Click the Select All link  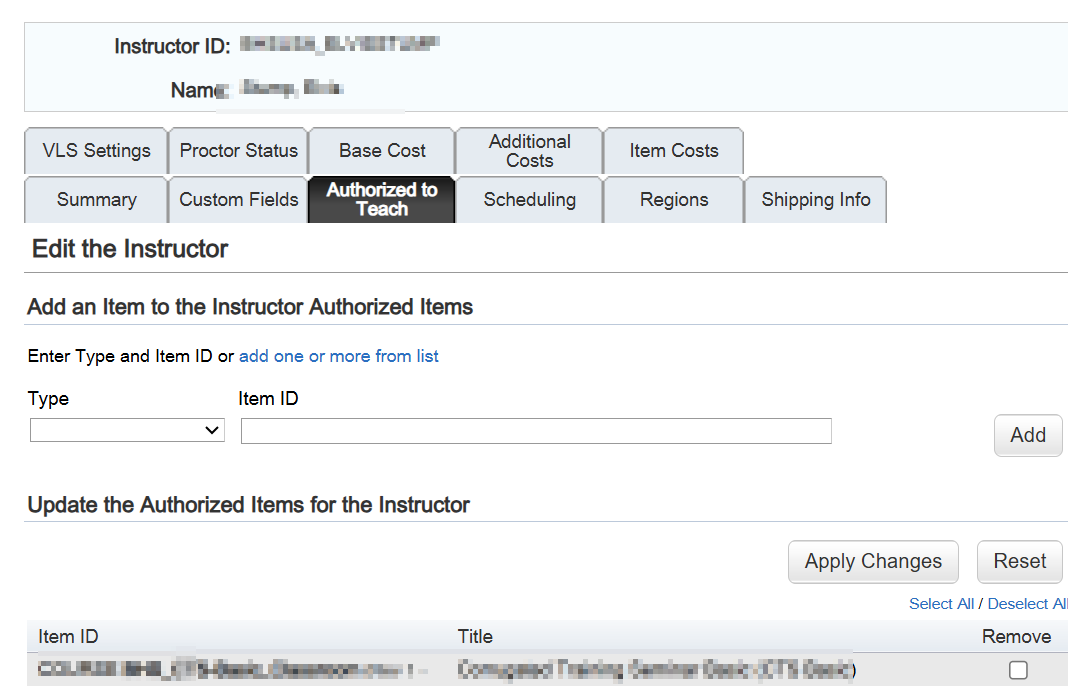pyautogui.click(x=941, y=604)
